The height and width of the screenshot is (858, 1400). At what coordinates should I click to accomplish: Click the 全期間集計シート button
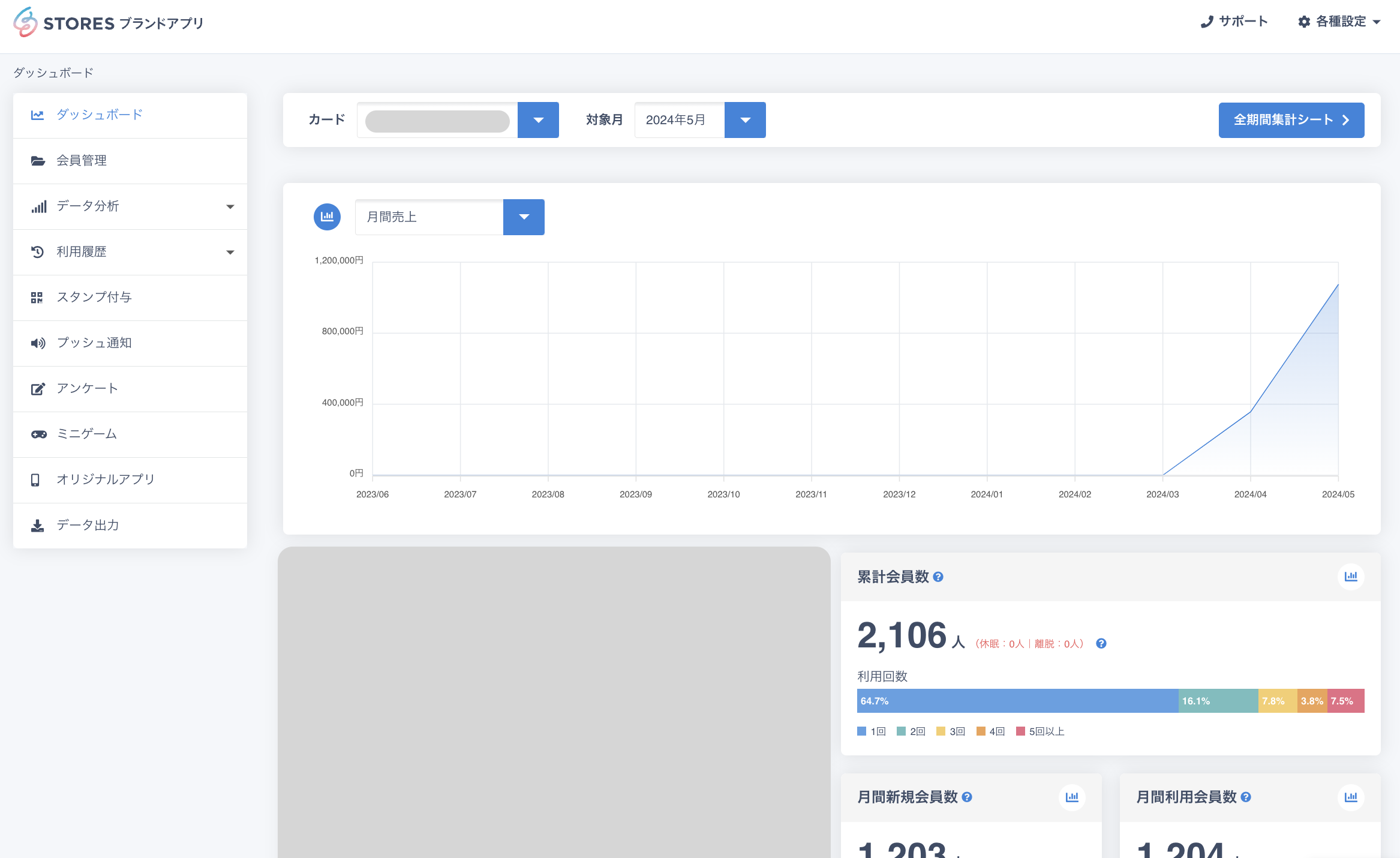click(1291, 120)
